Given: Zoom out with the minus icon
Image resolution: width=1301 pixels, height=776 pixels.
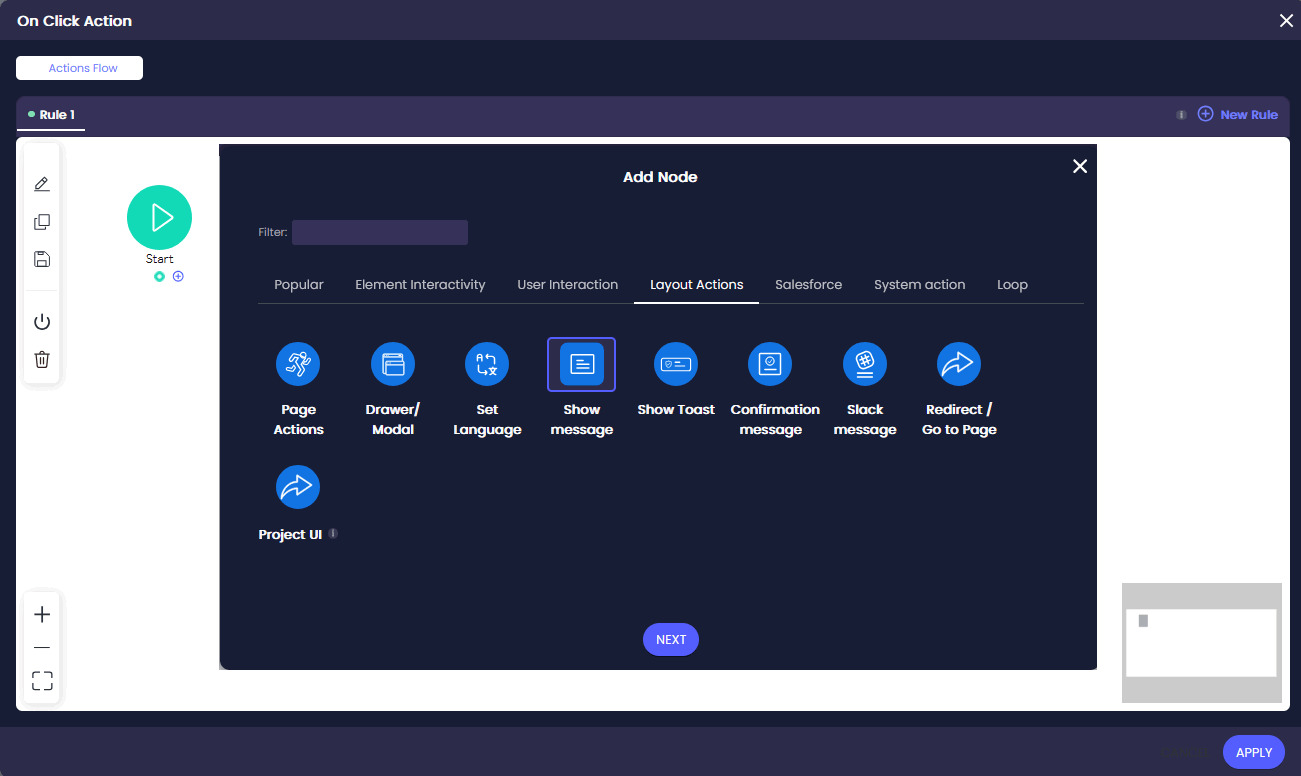Looking at the screenshot, I should pos(42,648).
